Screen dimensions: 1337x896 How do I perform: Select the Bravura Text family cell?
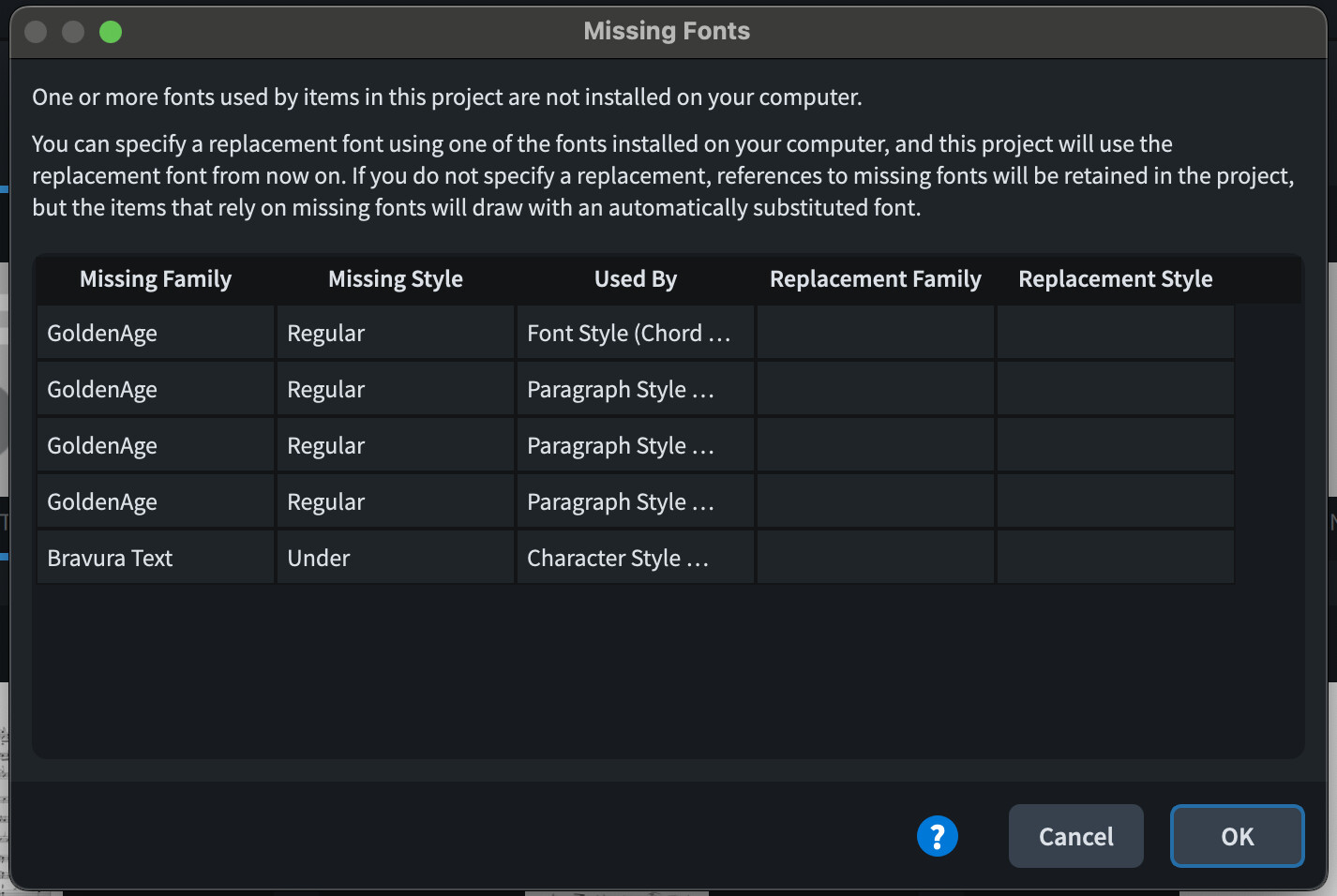coord(156,558)
